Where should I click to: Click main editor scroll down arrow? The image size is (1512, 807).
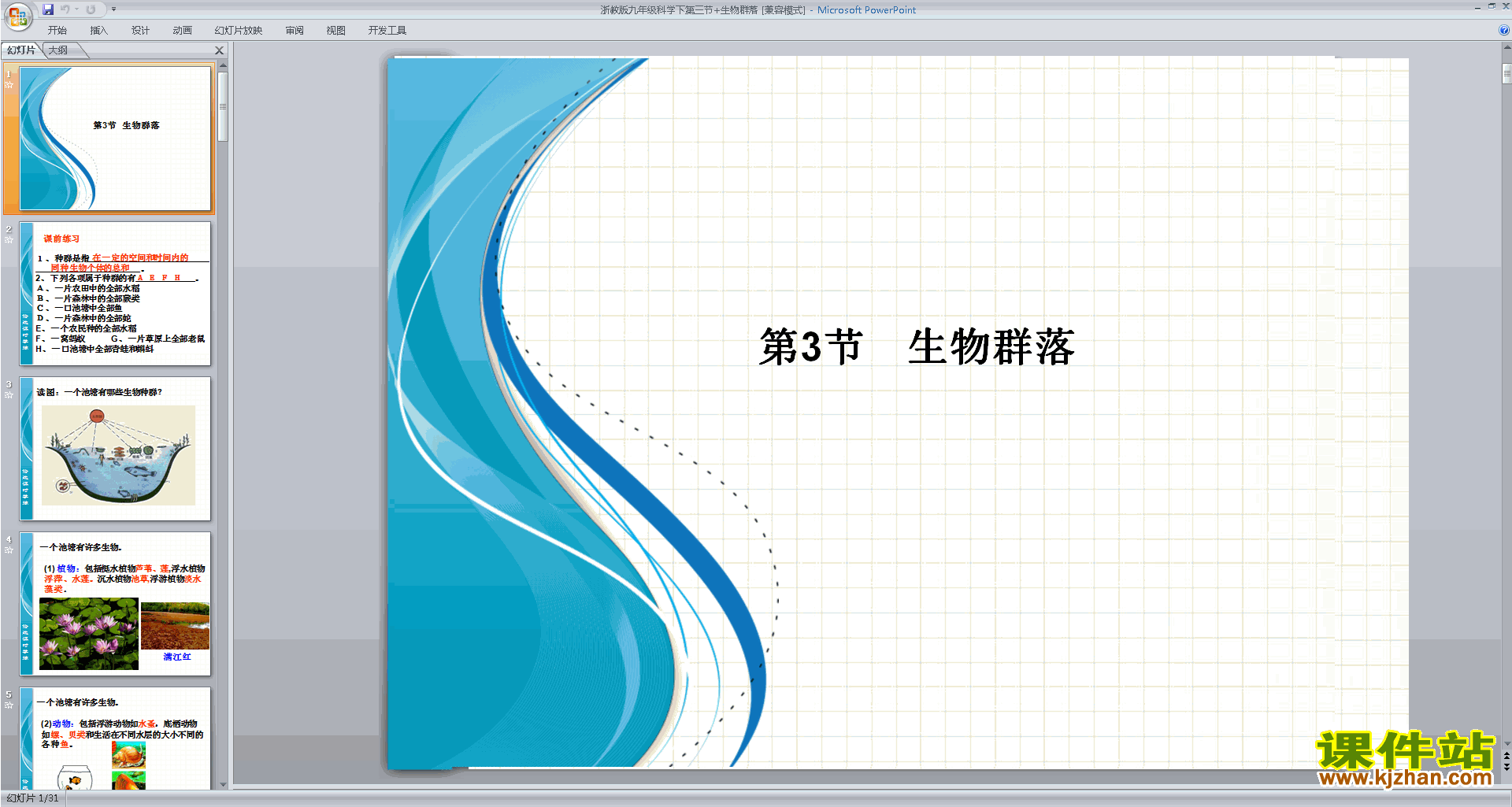[x=1506, y=743]
